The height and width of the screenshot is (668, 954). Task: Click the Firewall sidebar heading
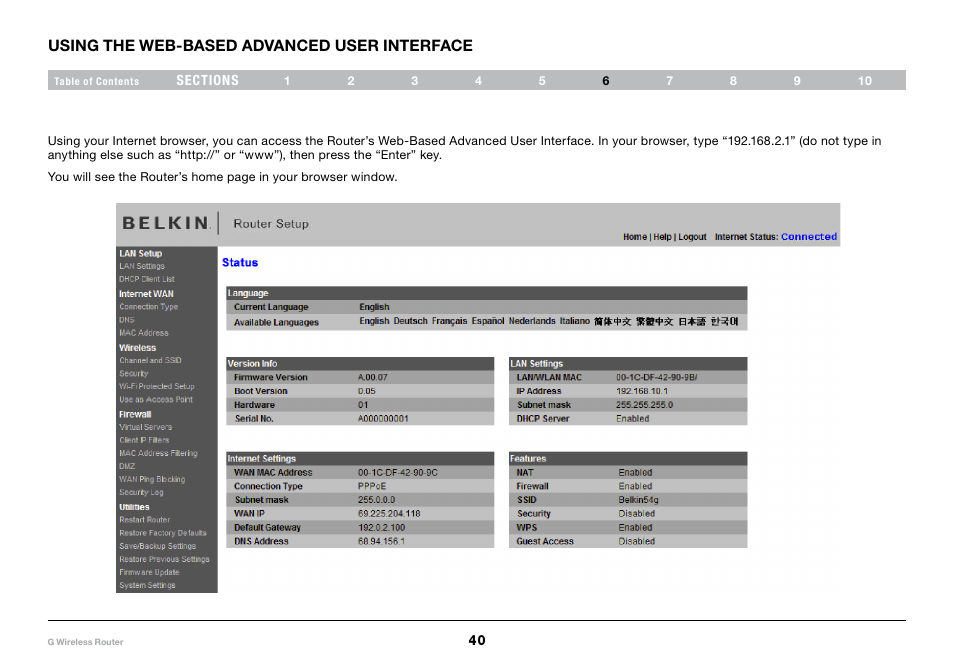tap(135, 414)
